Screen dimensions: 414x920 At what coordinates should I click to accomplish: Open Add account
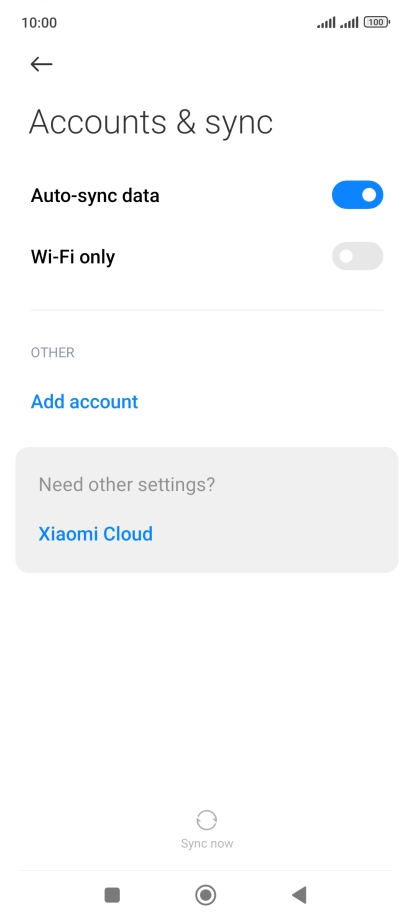click(84, 402)
